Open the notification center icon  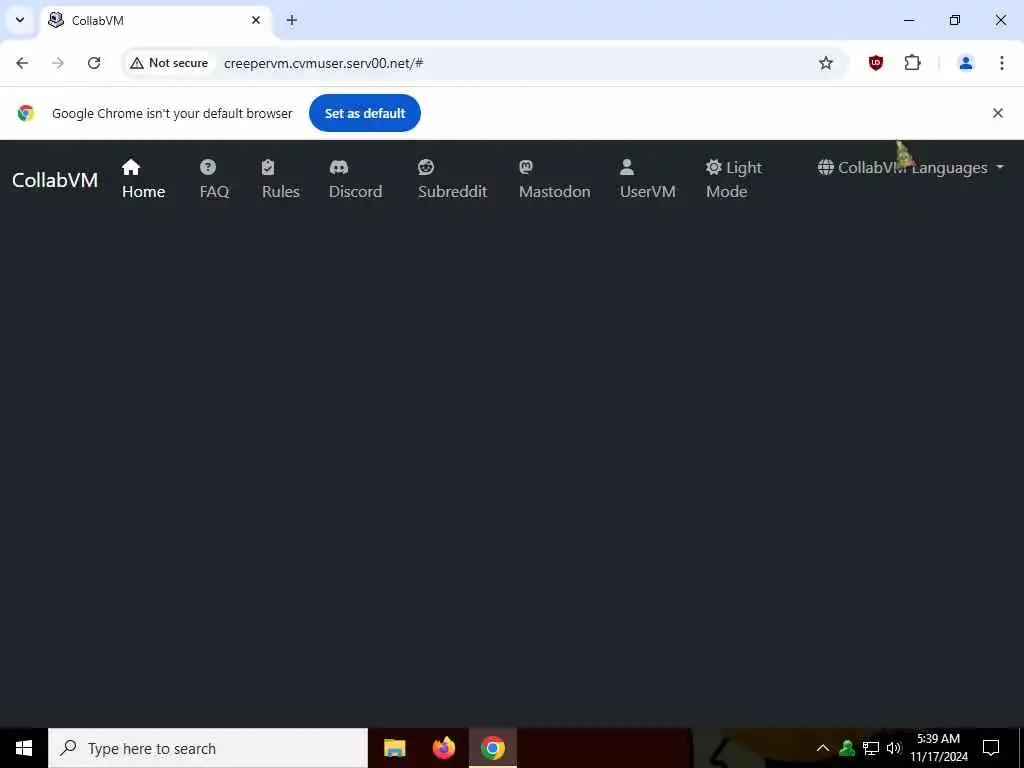pos(991,748)
